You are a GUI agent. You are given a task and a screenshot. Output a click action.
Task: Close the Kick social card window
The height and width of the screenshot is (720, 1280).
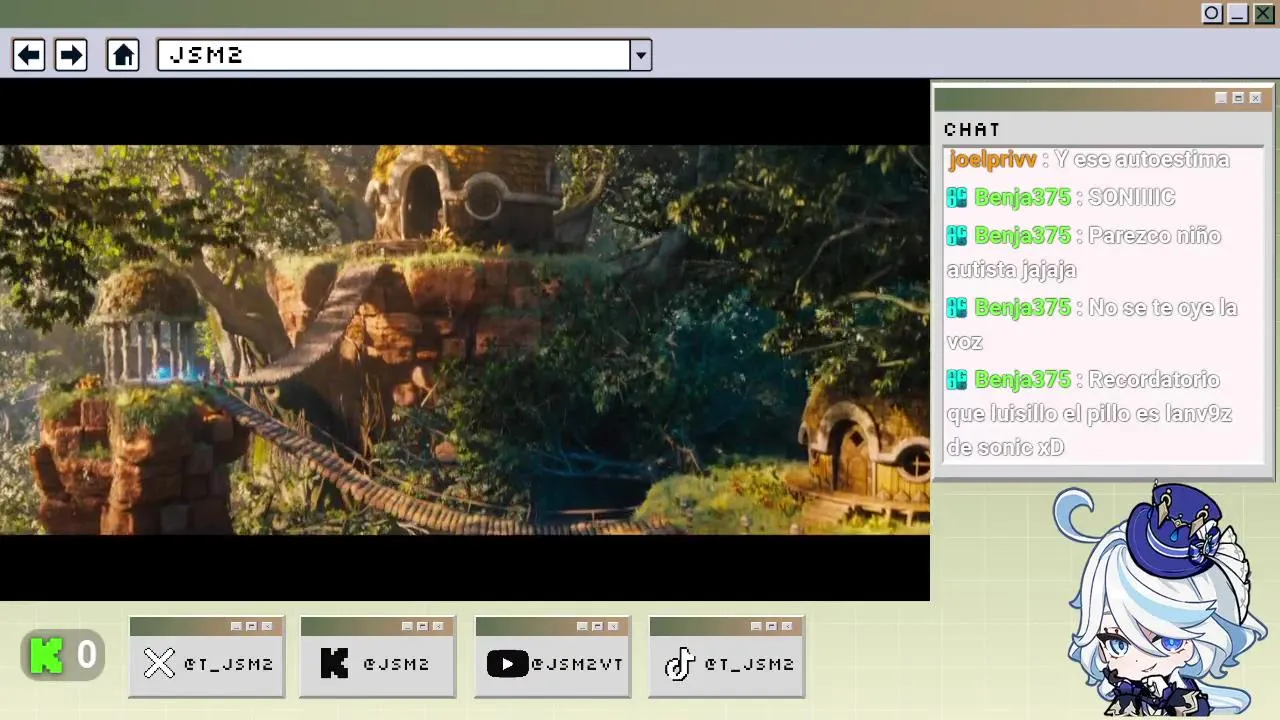[x=438, y=626]
